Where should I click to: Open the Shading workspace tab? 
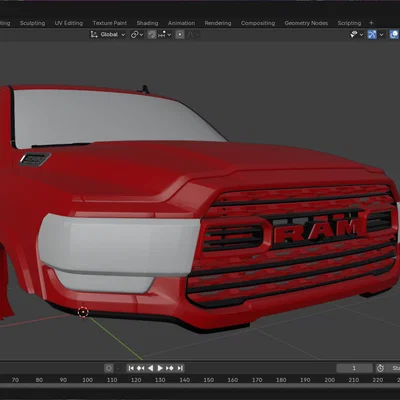(147, 23)
